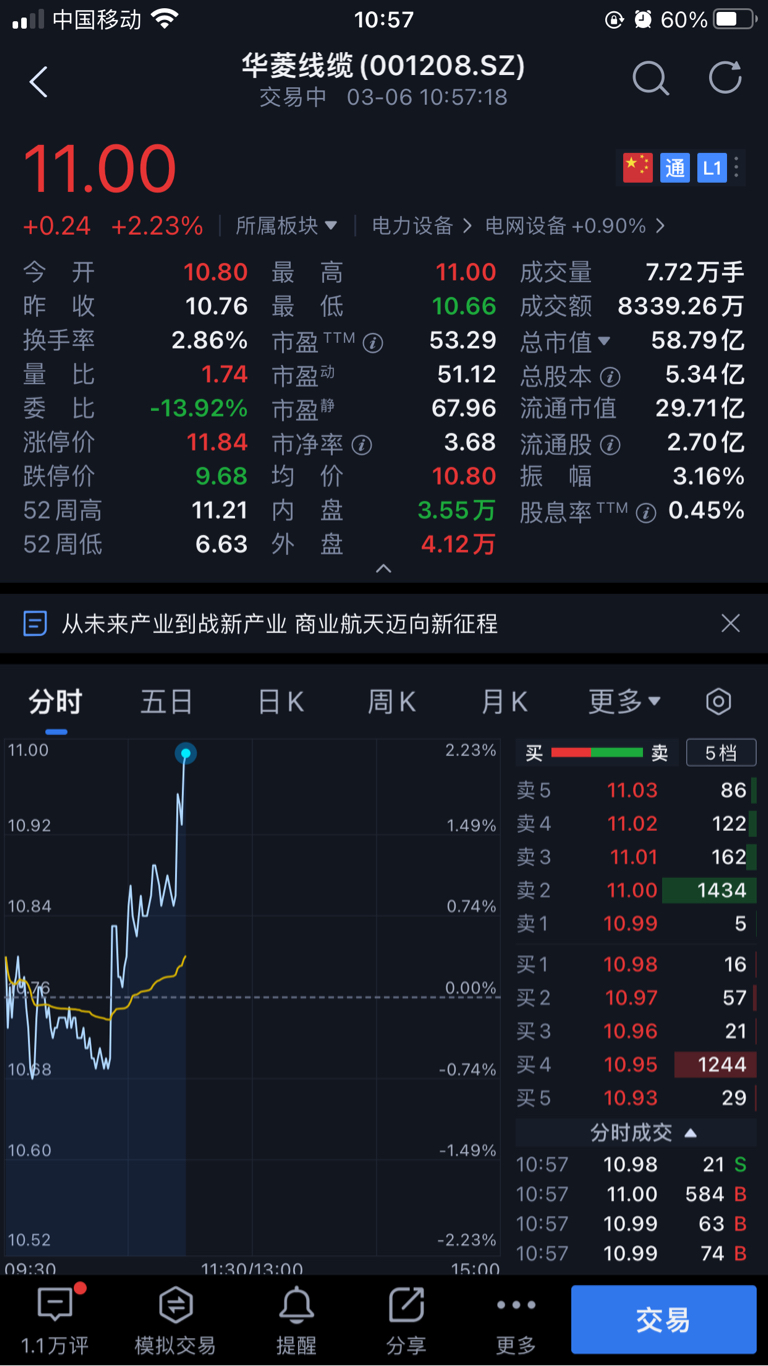Open bottom 更多 three-dots menu

click(516, 1318)
